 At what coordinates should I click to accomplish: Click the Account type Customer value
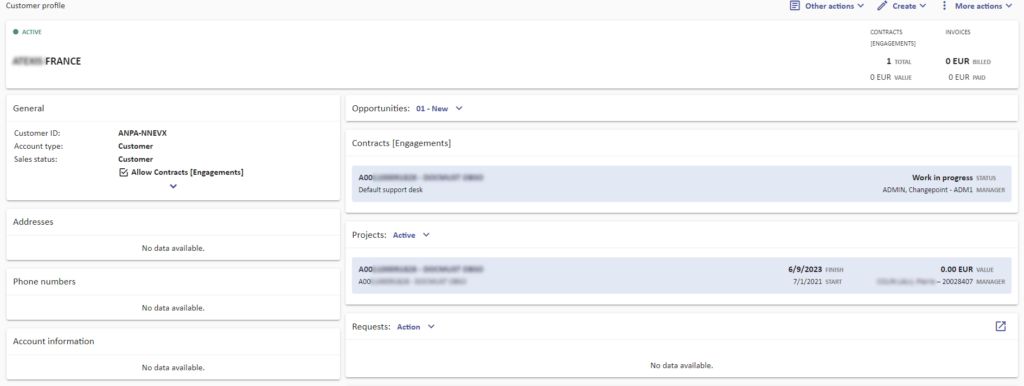[x=135, y=146]
